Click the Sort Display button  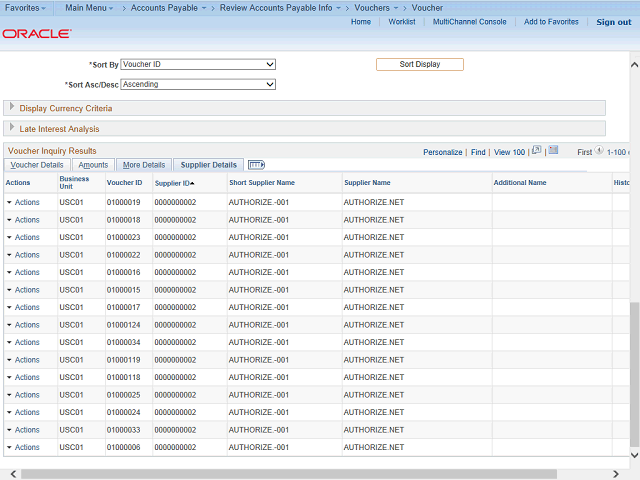click(x=419, y=64)
